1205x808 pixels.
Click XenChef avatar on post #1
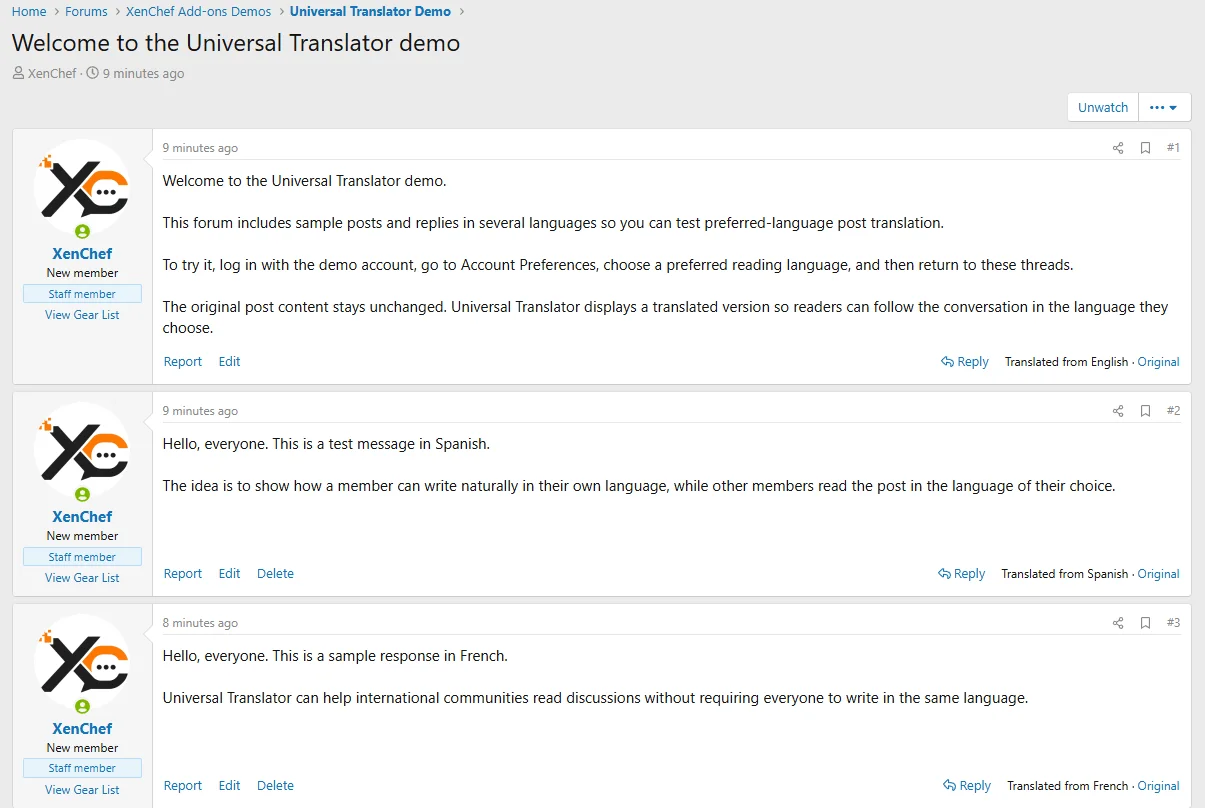coord(82,187)
